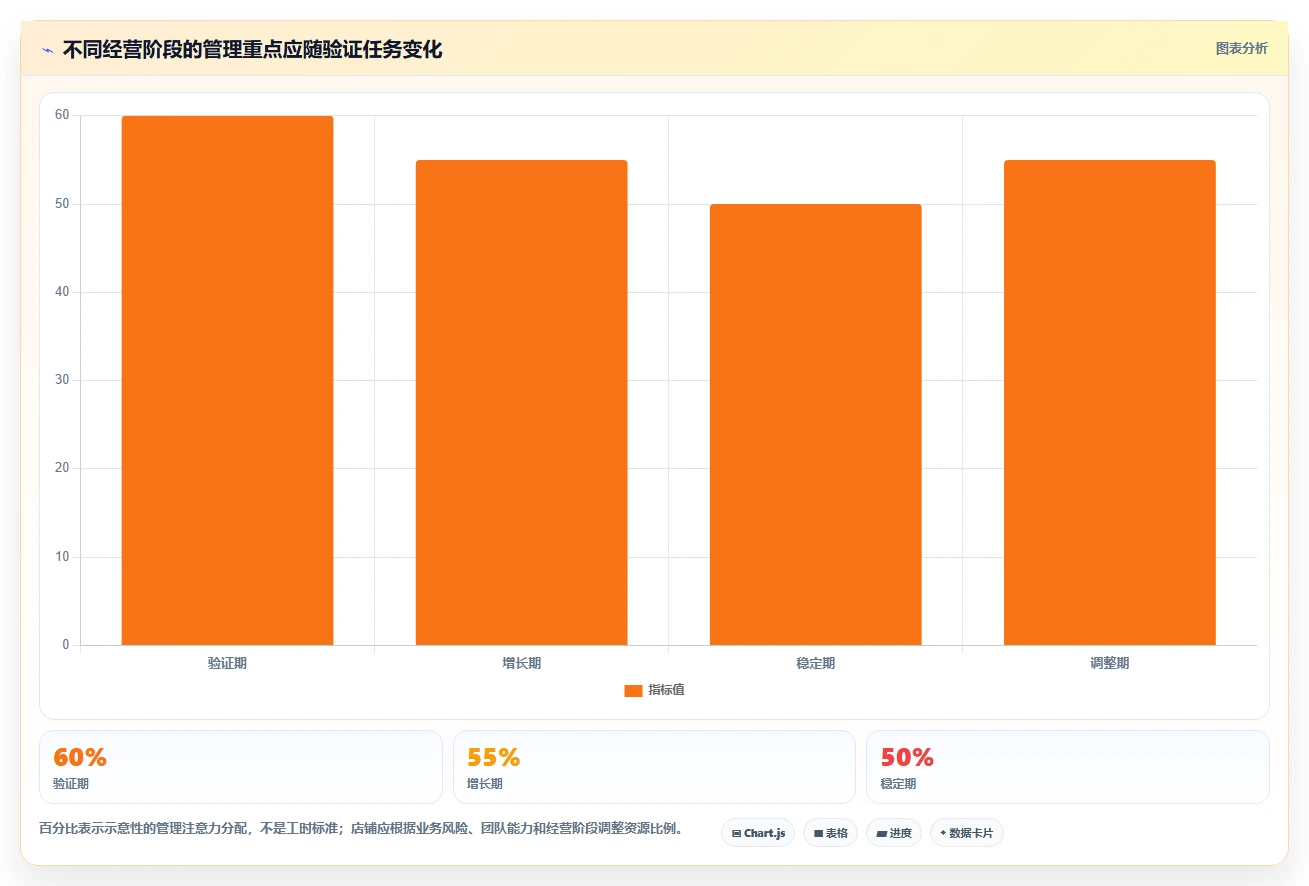Image resolution: width=1309 pixels, height=886 pixels.
Task: Click the y-axis value 60
Action: coord(62,115)
